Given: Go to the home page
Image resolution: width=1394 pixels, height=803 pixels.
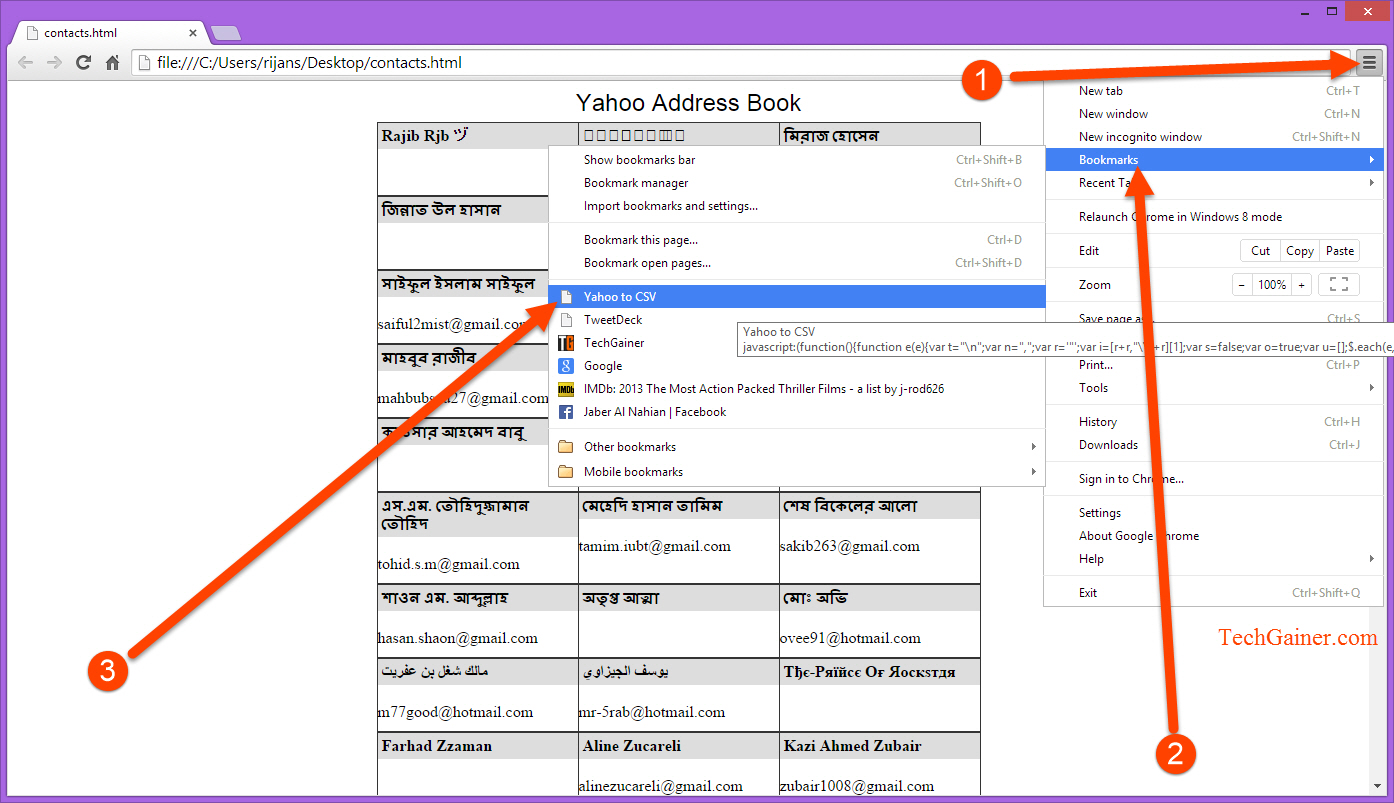Looking at the screenshot, I should point(113,62).
